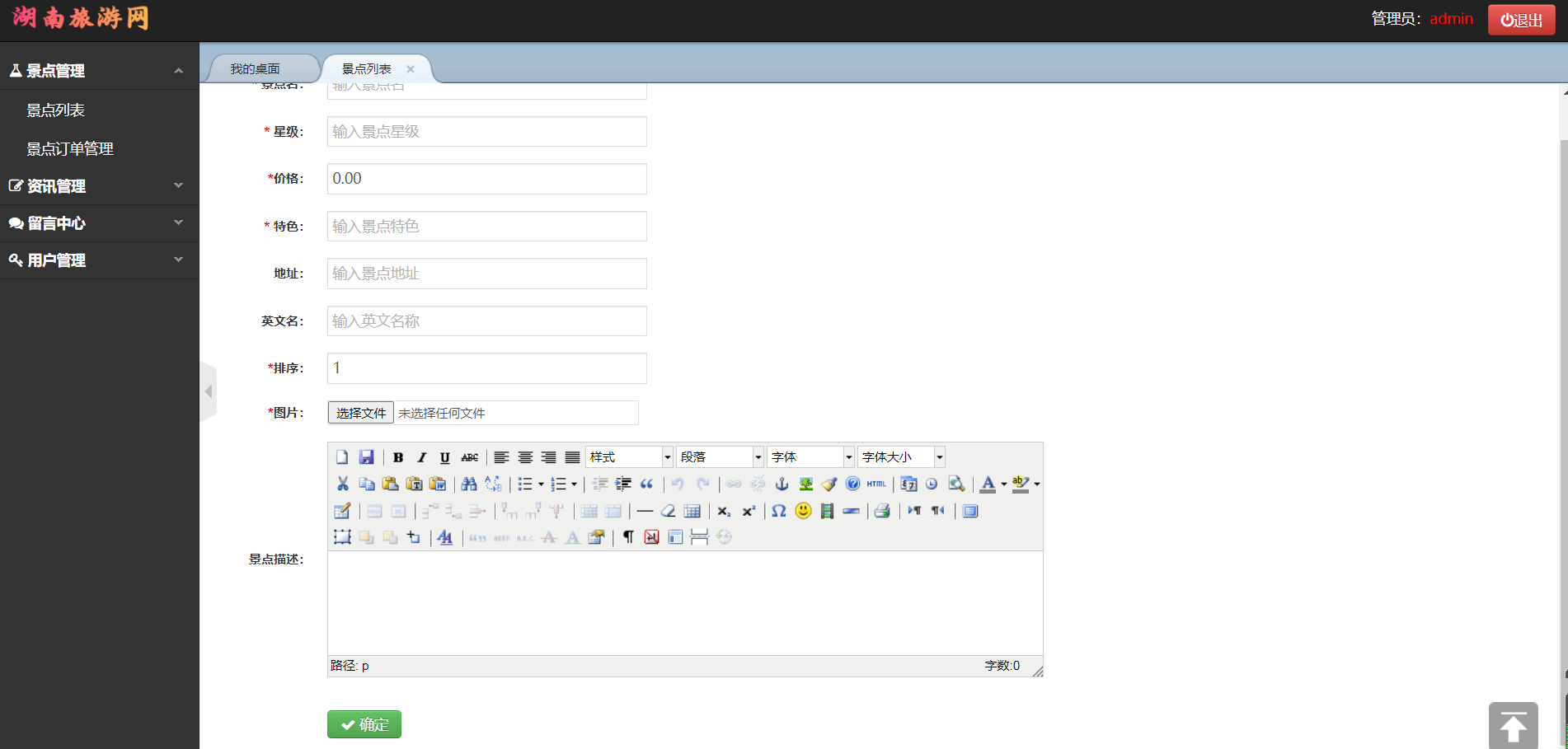Click the green 确定 submit button
Image resolution: width=1568 pixels, height=749 pixels.
click(364, 724)
